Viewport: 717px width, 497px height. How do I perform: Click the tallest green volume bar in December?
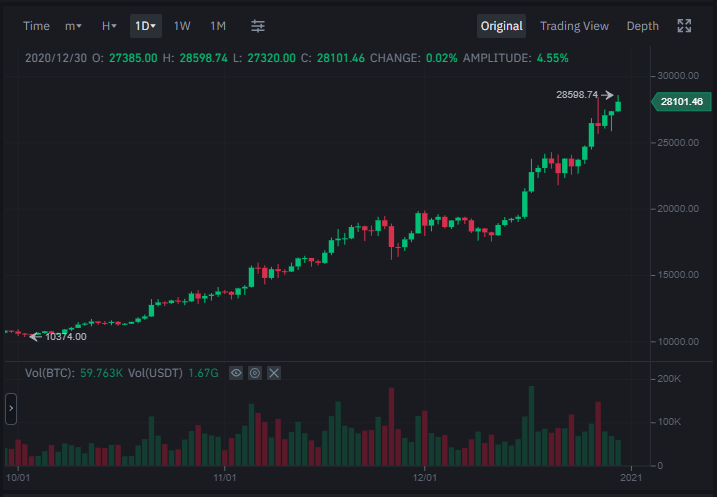[531, 426]
